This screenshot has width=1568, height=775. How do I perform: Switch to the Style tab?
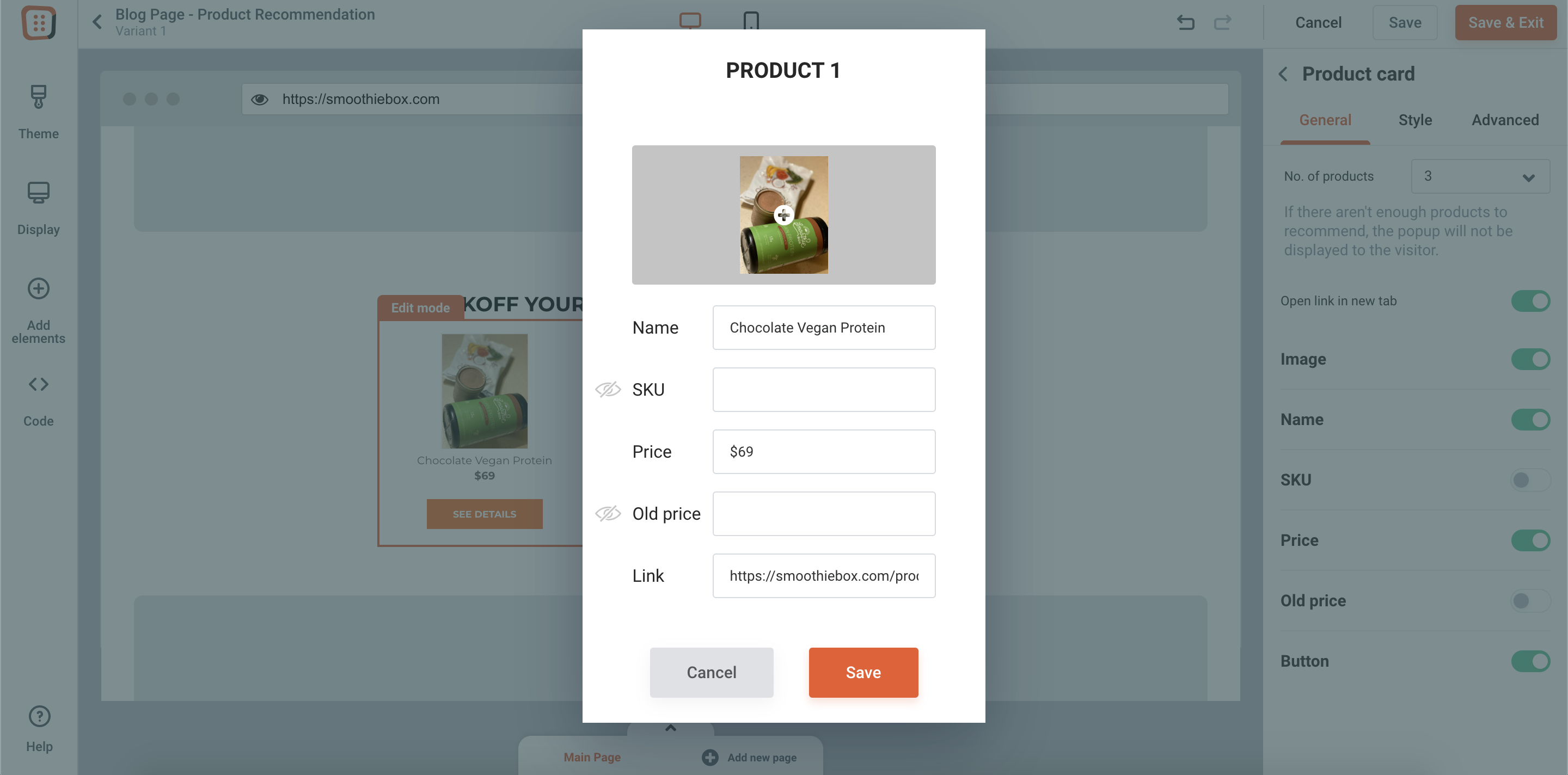[1414, 120]
